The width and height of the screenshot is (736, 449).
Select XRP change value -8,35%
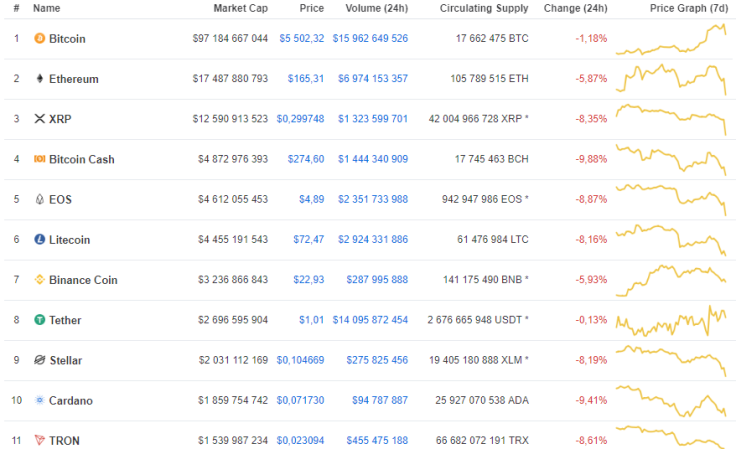pyautogui.click(x=591, y=119)
